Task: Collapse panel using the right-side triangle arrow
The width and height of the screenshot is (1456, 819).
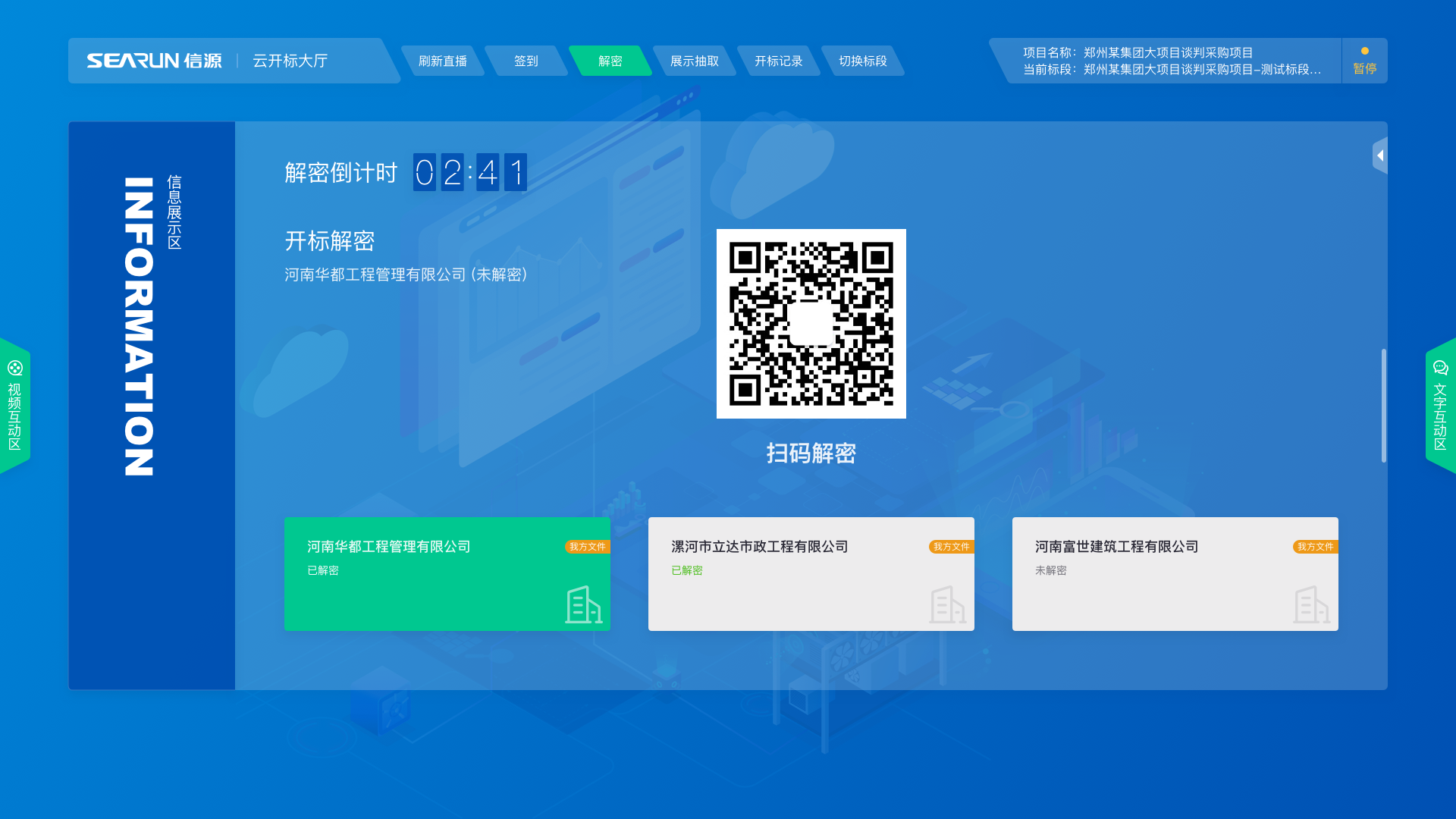Action: (x=1380, y=155)
